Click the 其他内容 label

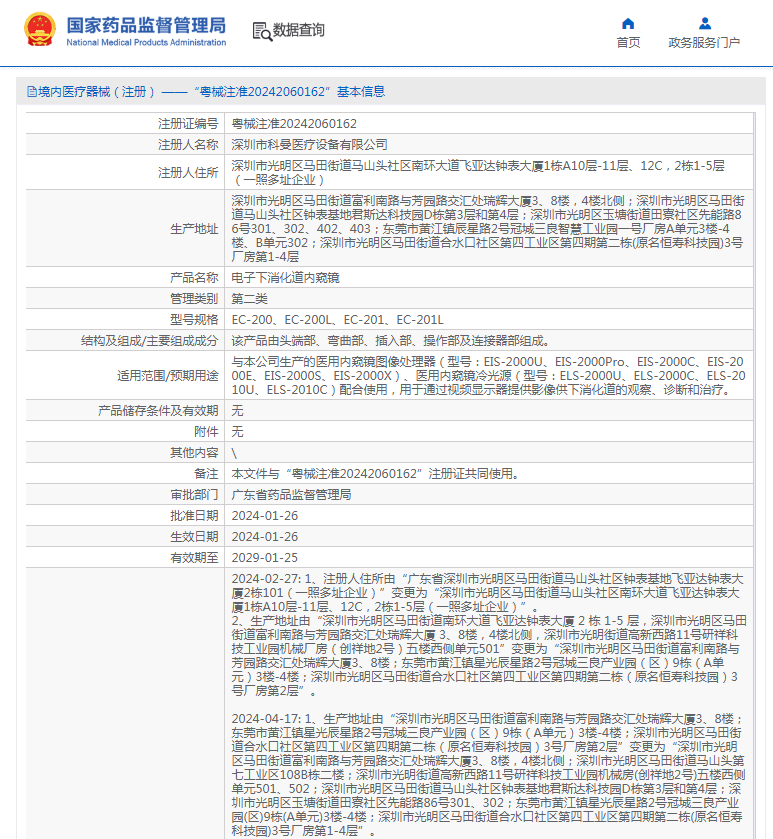194,452
